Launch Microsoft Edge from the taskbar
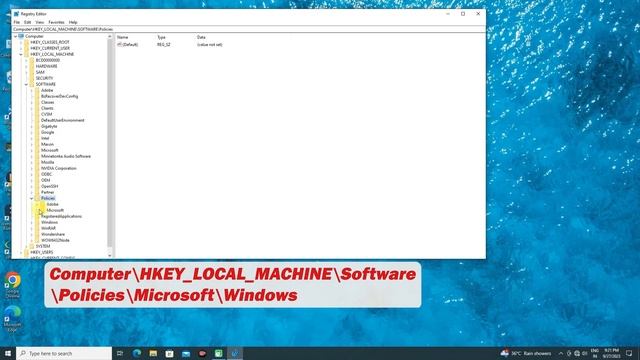 (x=137, y=353)
